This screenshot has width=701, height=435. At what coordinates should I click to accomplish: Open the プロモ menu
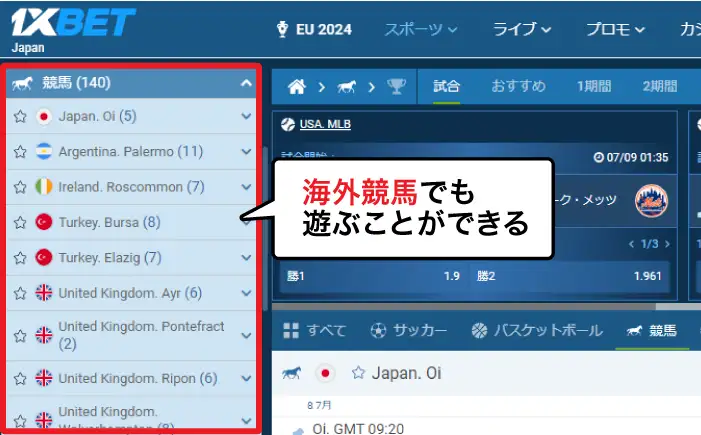coord(616,30)
